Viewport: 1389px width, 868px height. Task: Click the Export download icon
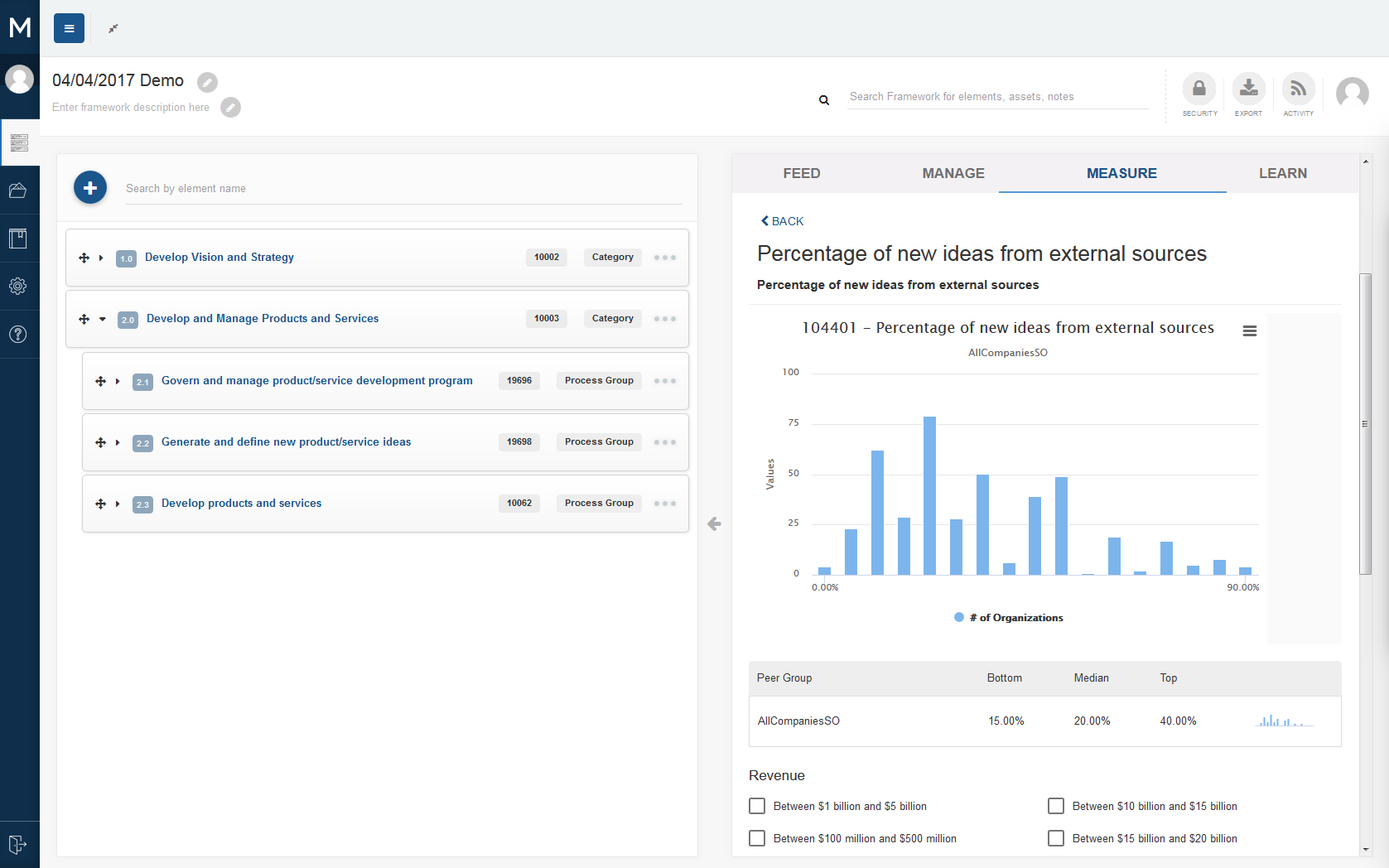(x=1249, y=89)
